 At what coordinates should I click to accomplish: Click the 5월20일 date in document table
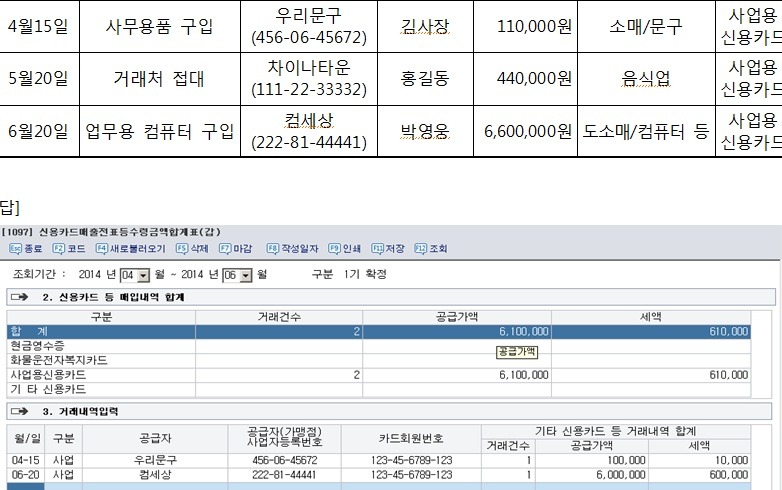[x=38, y=79]
